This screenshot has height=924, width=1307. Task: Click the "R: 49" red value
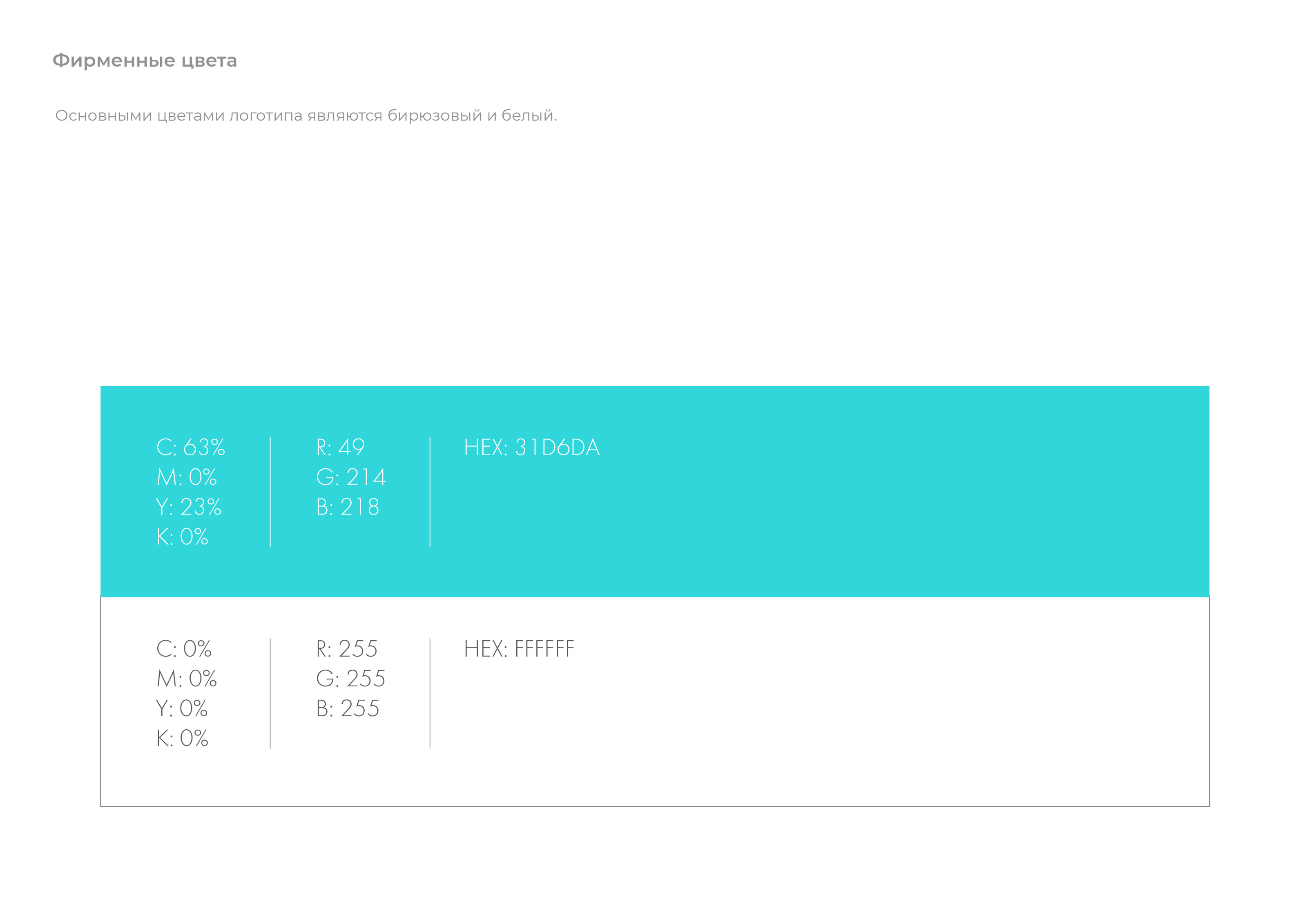pyautogui.click(x=340, y=448)
